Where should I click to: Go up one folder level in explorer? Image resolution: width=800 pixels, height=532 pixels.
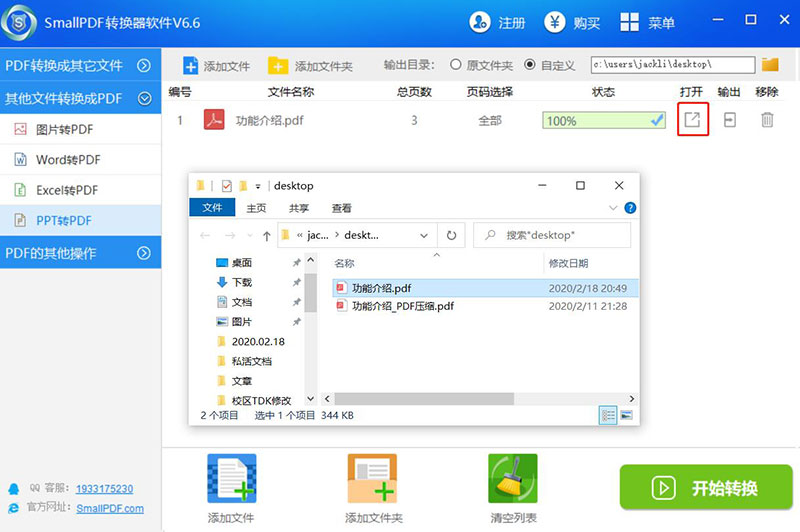(266, 236)
